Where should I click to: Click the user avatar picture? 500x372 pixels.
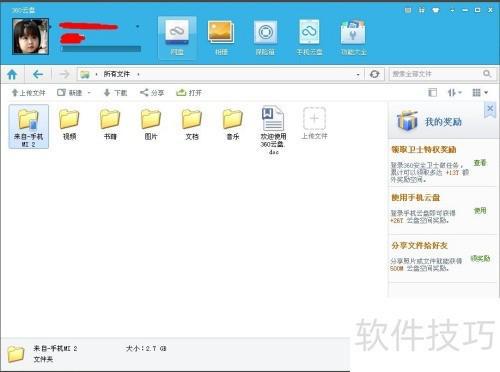30,36
